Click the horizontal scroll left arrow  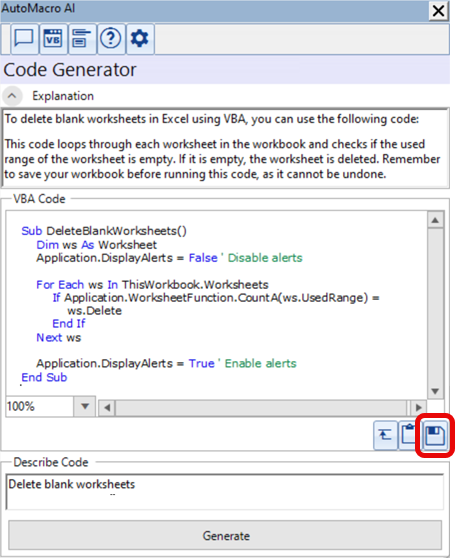pos(107,407)
